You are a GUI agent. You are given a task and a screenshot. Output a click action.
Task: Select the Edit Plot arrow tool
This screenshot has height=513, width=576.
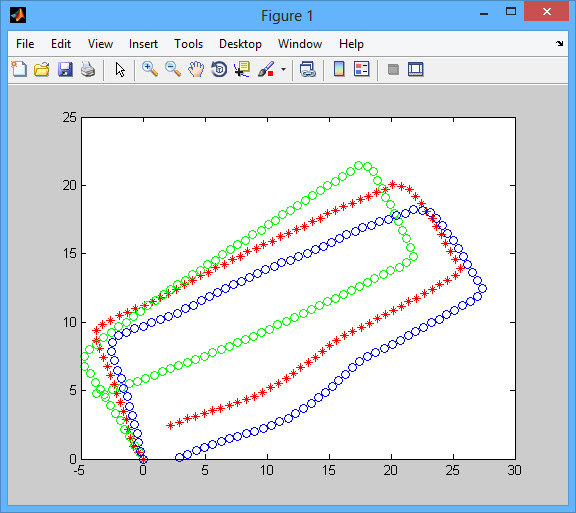click(x=120, y=69)
